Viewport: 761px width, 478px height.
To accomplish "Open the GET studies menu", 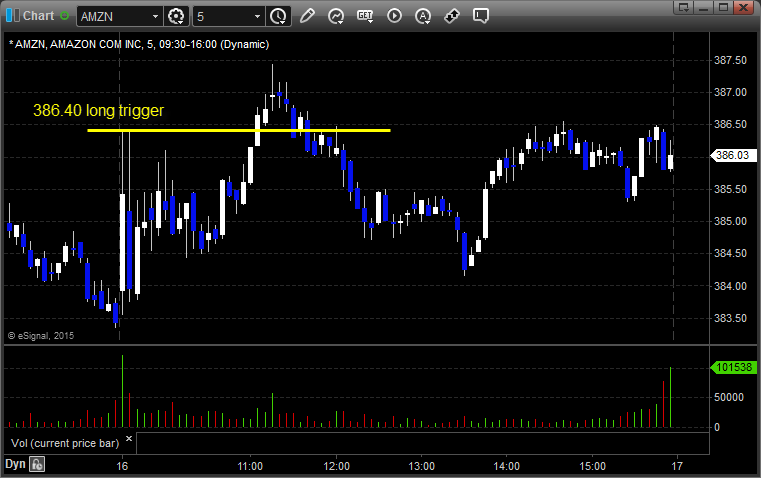I will click(365, 16).
